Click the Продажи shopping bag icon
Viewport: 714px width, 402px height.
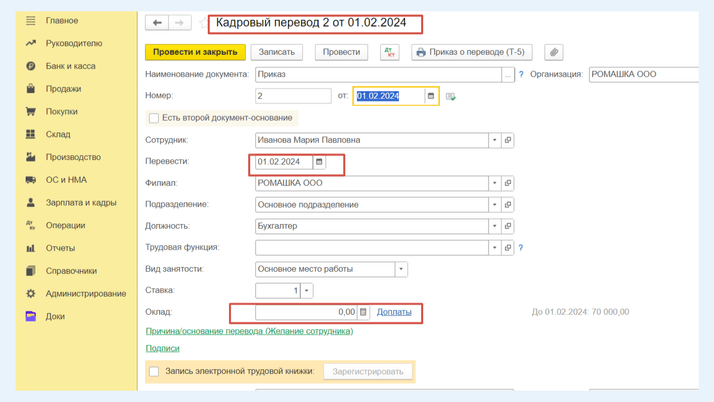click(31, 89)
